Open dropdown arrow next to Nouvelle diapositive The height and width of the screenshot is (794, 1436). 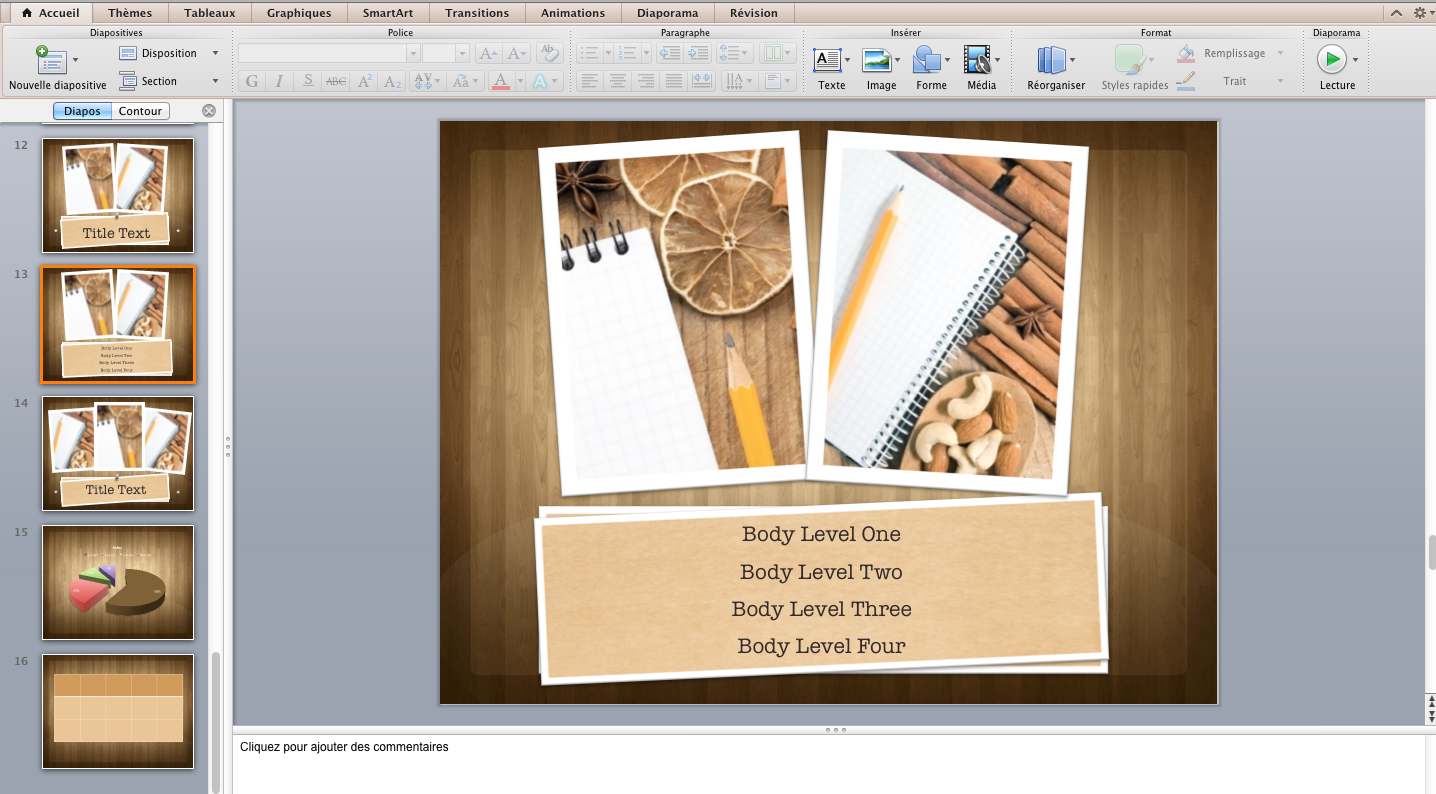tap(76, 60)
